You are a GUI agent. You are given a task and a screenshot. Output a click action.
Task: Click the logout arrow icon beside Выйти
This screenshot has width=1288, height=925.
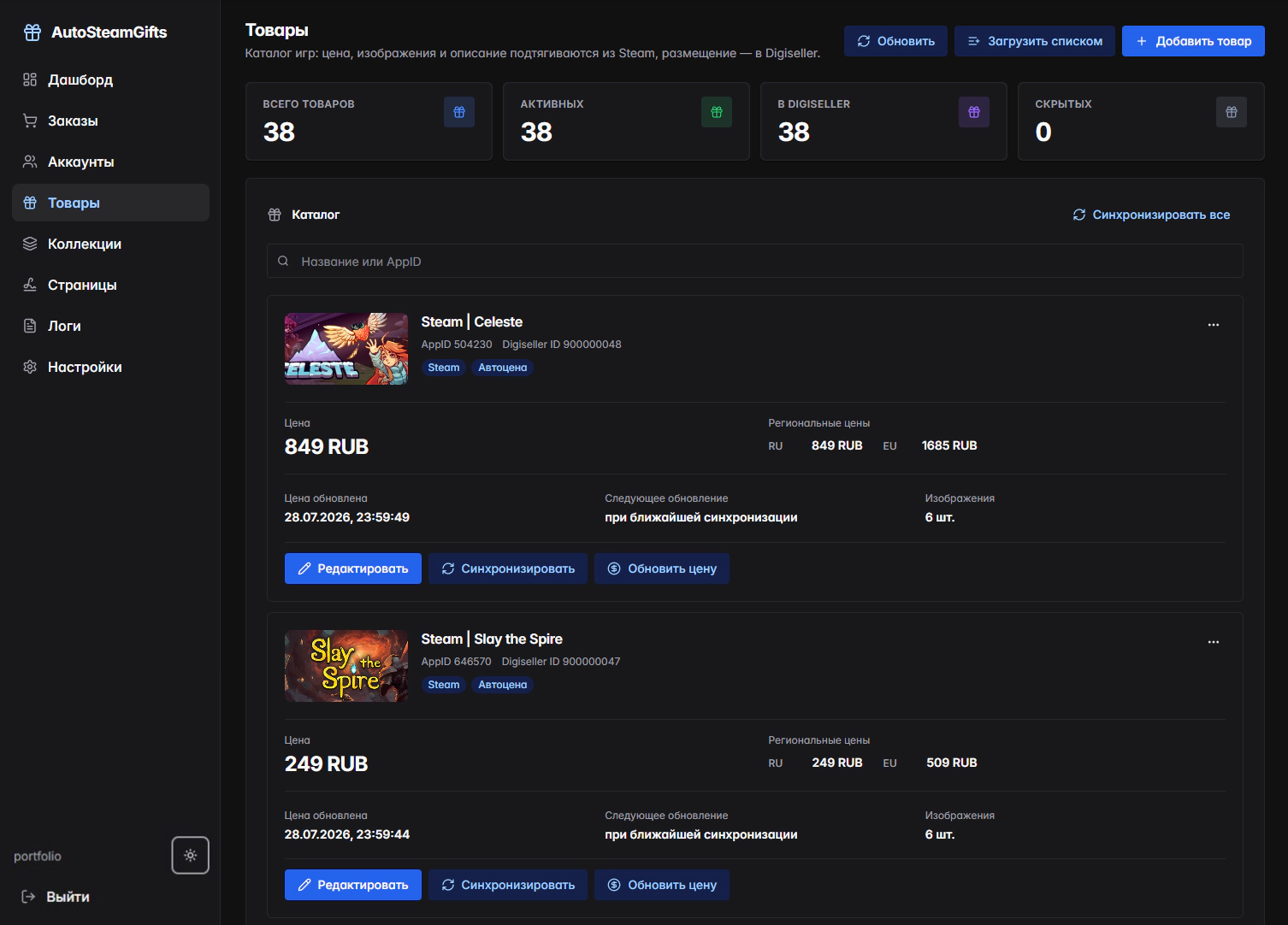click(28, 897)
